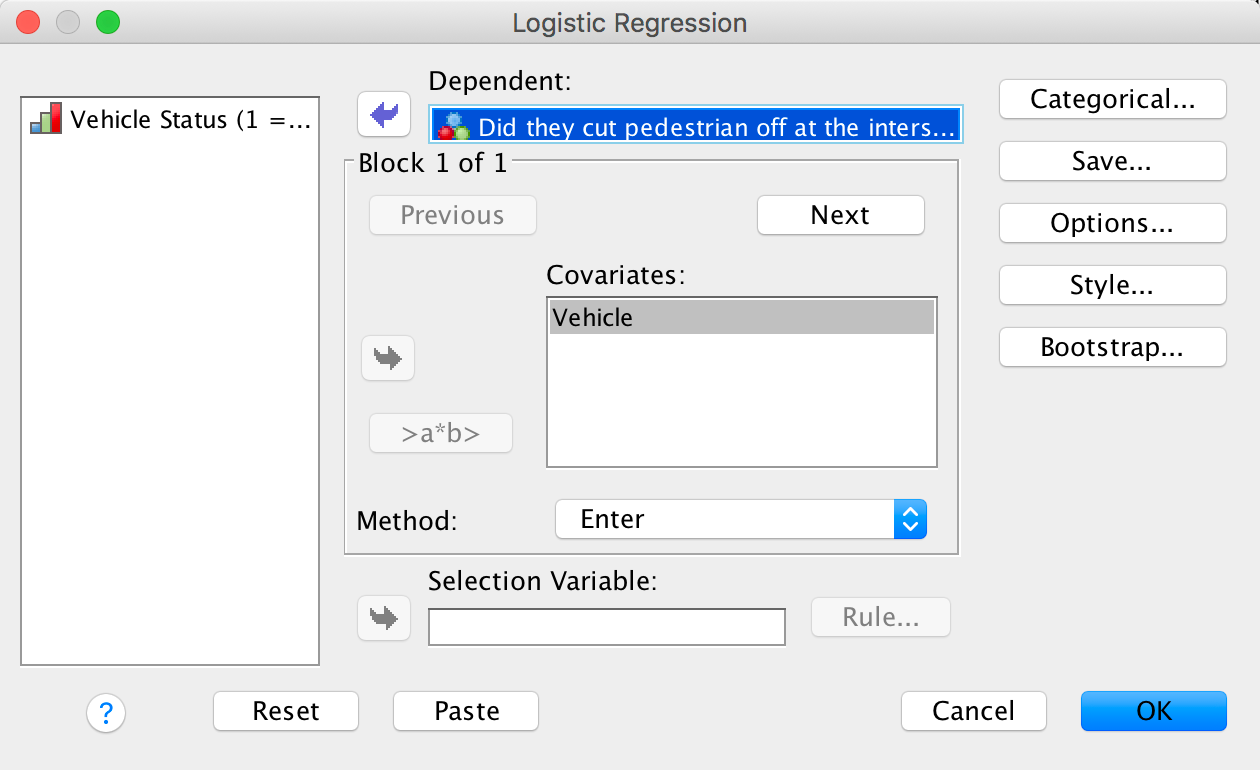The width and height of the screenshot is (1260, 770).
Task: Click the interaction >a*b> button
Action: click(x=441, y=434)
